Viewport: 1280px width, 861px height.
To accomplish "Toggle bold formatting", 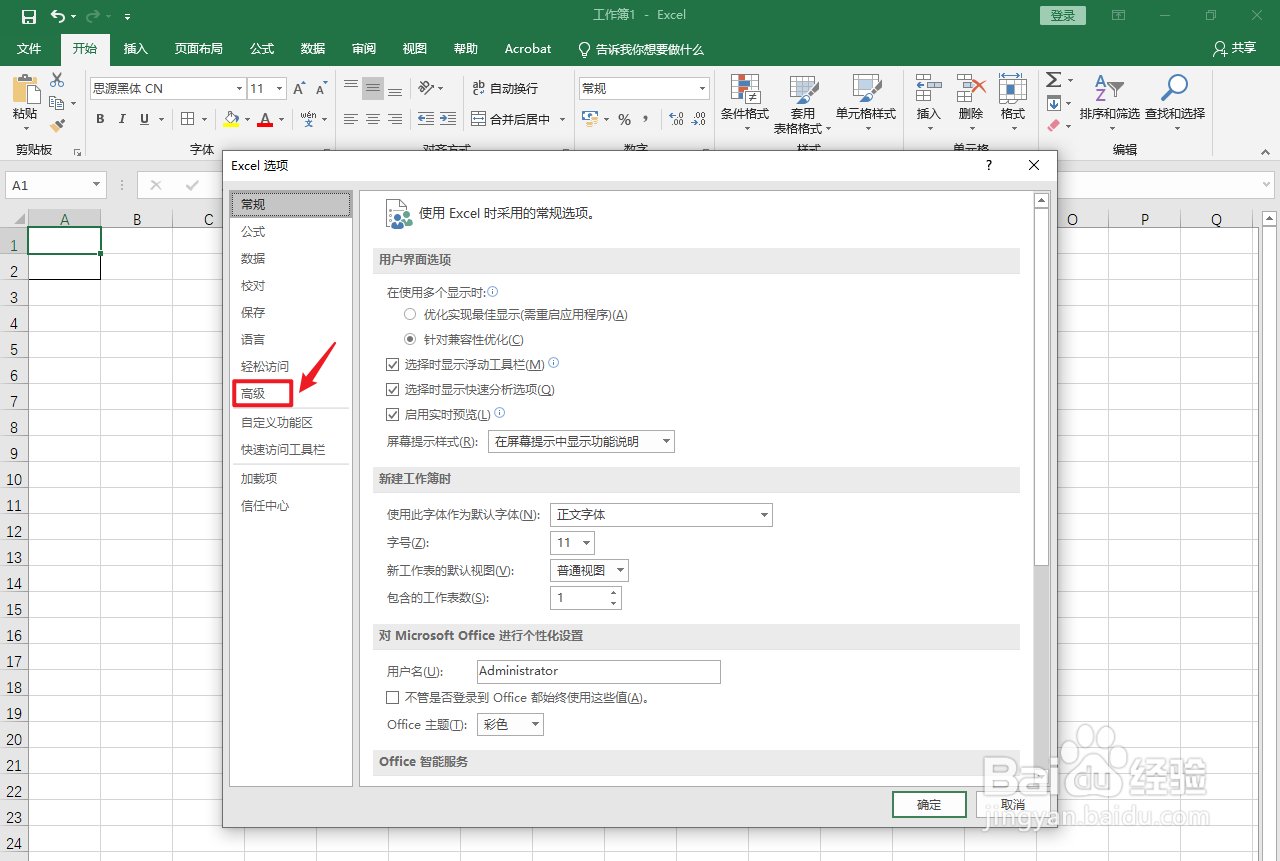I will click(99, 118).
